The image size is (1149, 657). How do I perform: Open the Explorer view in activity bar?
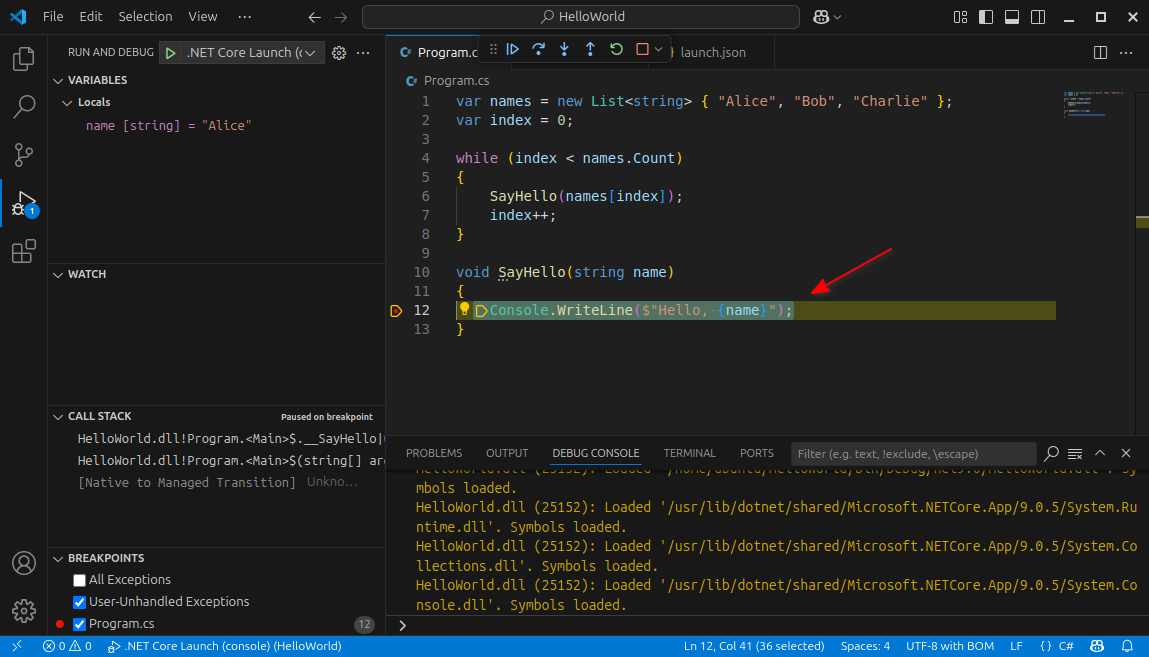[x=23, y=59]
